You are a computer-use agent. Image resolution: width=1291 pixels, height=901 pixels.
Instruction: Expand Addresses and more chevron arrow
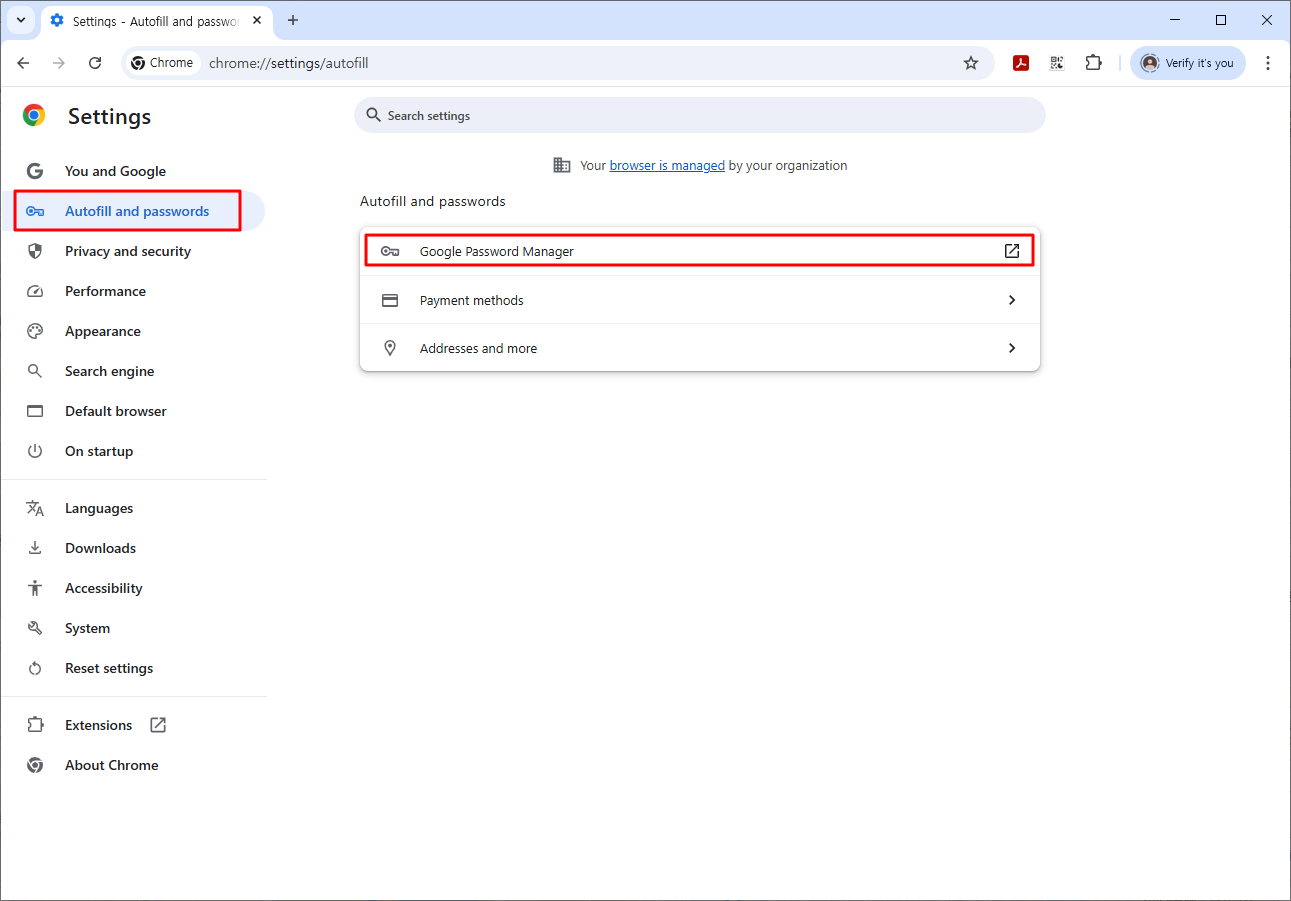(1012, 348)
